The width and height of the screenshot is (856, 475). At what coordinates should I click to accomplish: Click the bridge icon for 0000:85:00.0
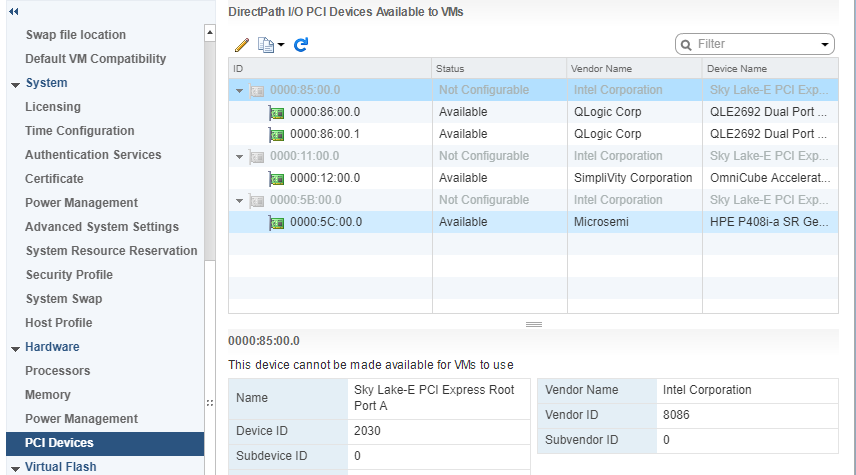[x=257, y=91]
